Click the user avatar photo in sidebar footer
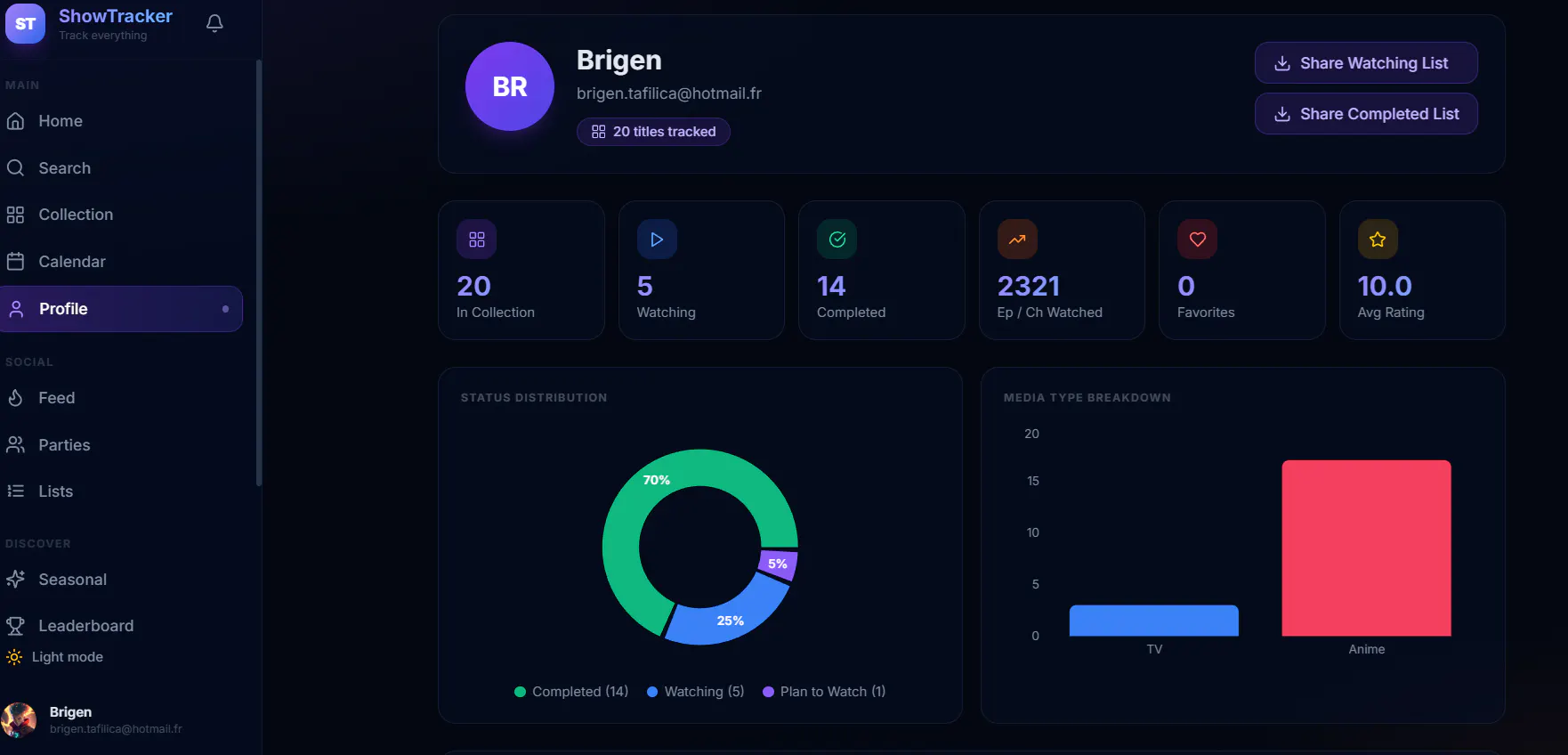1568x755 pixels. coord(19,719)
